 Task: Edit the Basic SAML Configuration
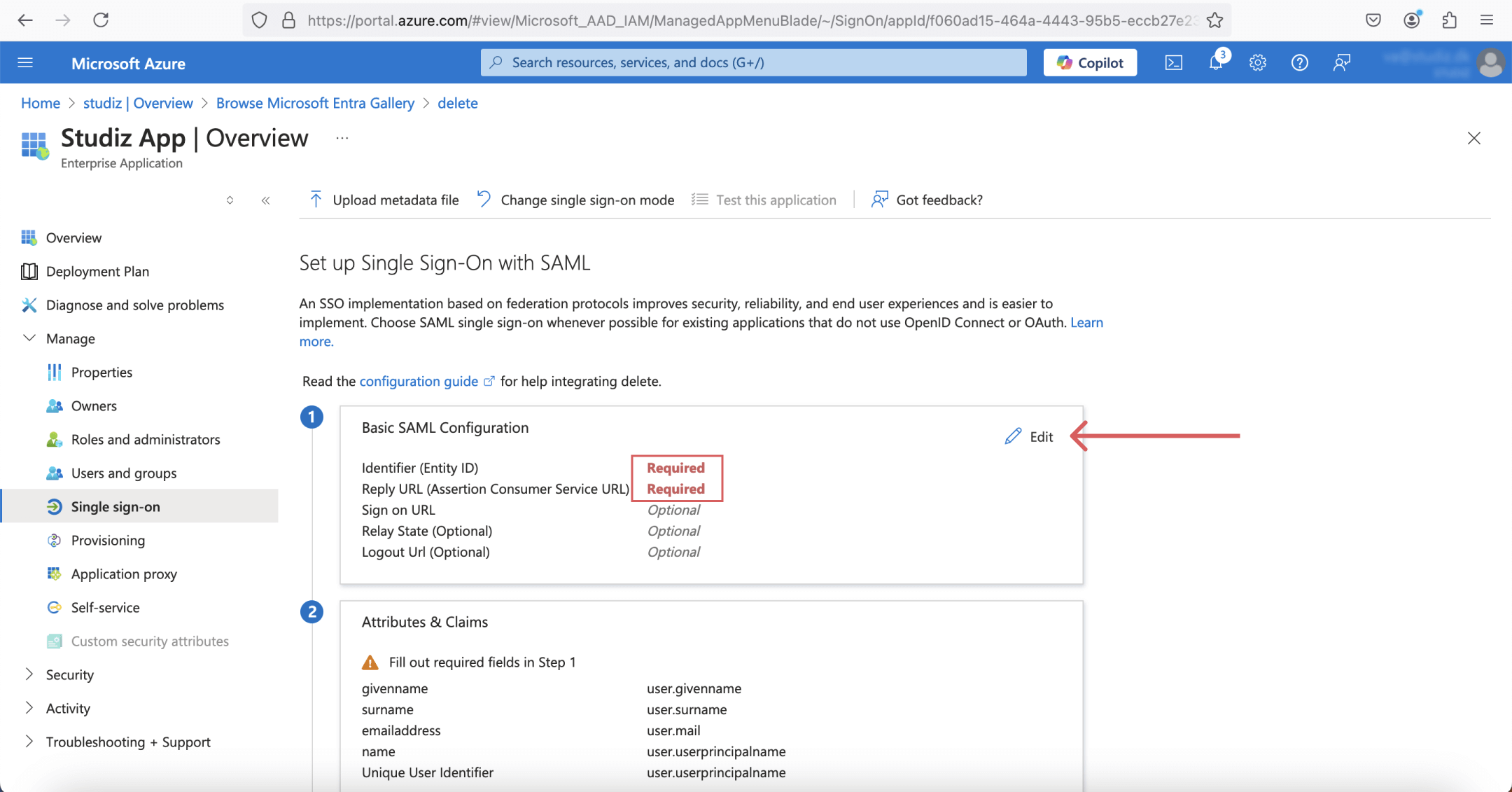(x=1029, y=436)
